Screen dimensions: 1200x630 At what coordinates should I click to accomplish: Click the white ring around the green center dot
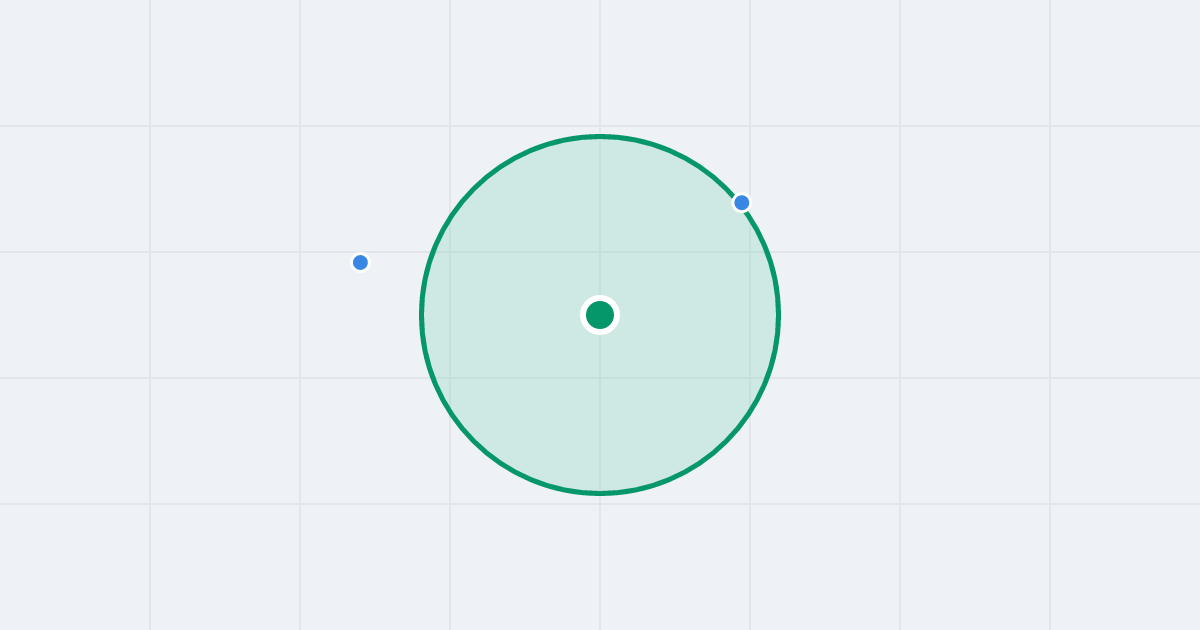coord(600,298)
